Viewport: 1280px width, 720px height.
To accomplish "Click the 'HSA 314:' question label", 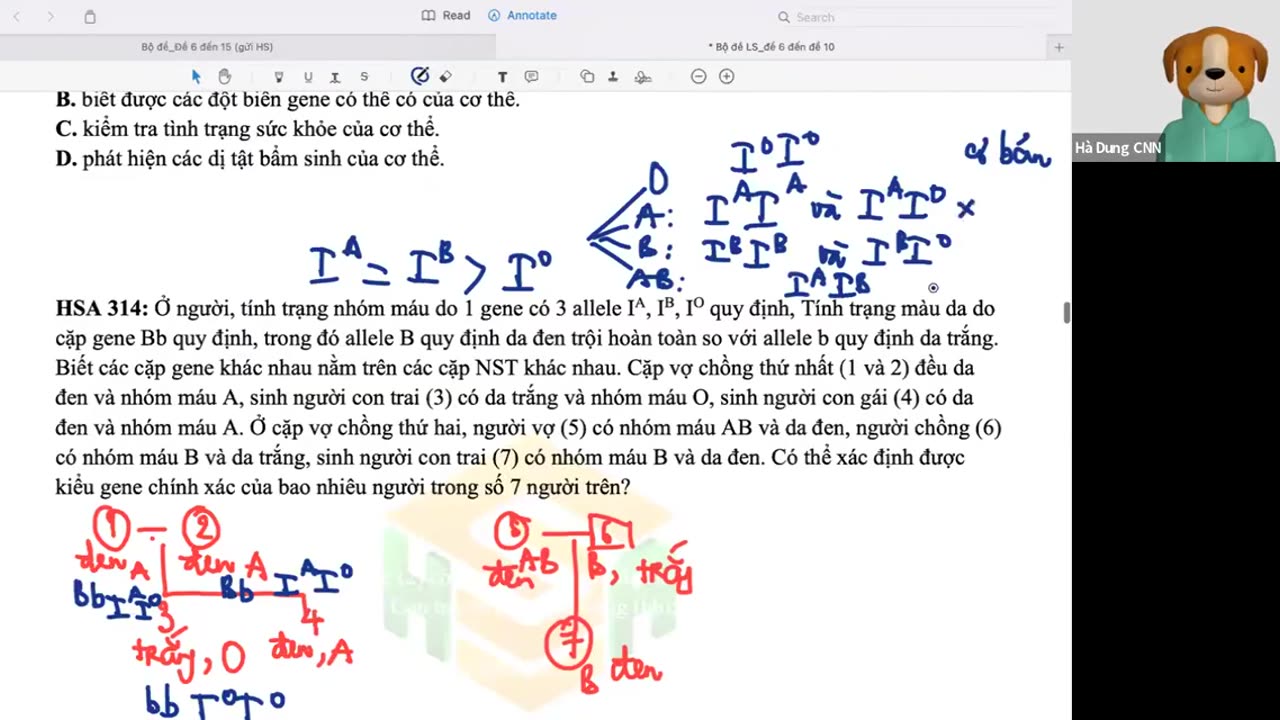I will coord(102,309).
